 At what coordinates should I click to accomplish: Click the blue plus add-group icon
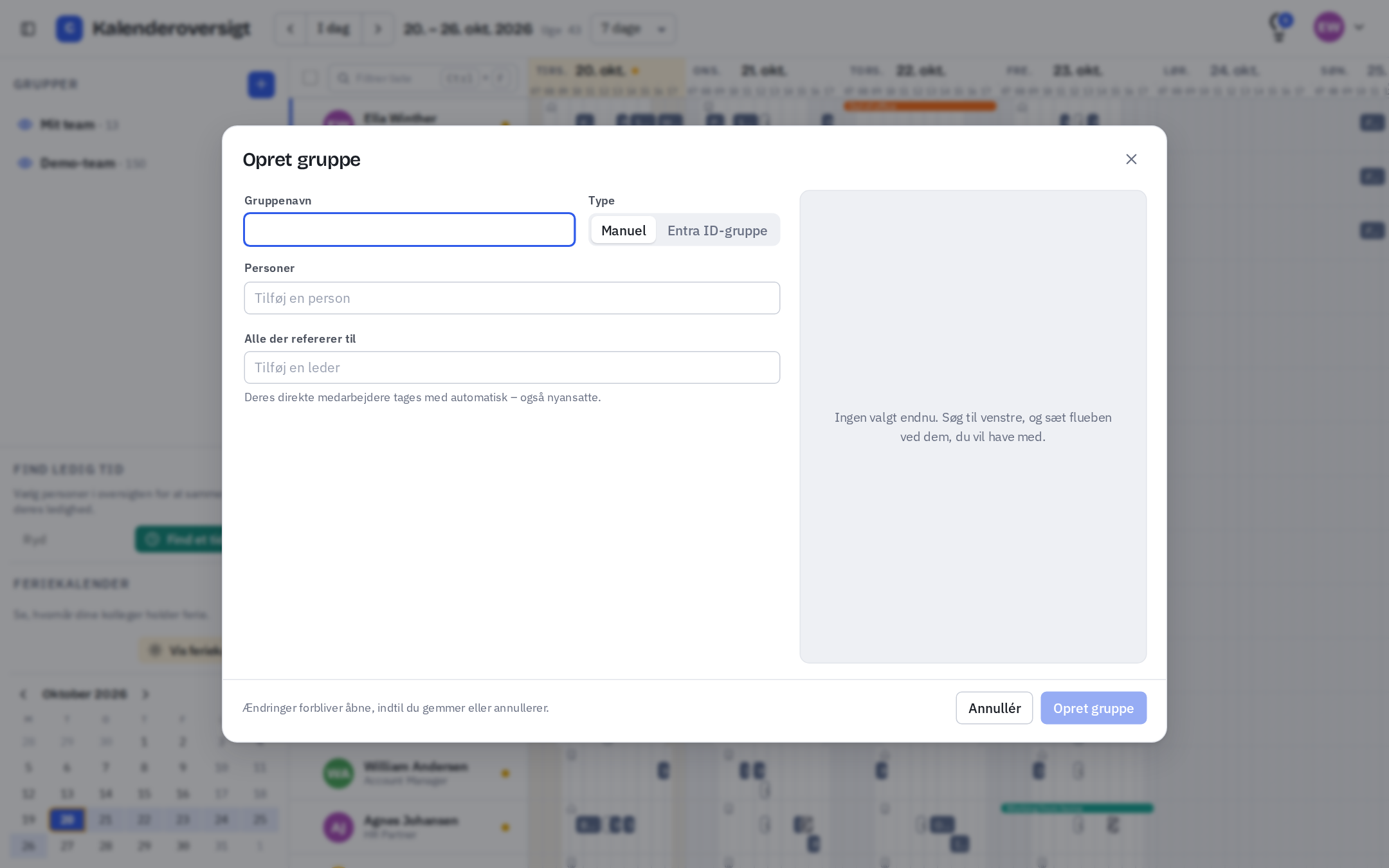(261, 84)
